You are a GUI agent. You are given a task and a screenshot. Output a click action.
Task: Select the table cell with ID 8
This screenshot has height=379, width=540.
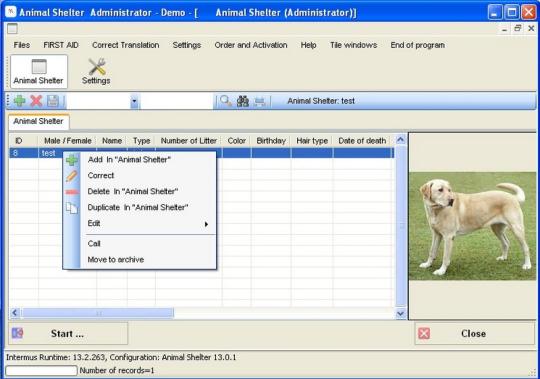[x=24, y=153]
